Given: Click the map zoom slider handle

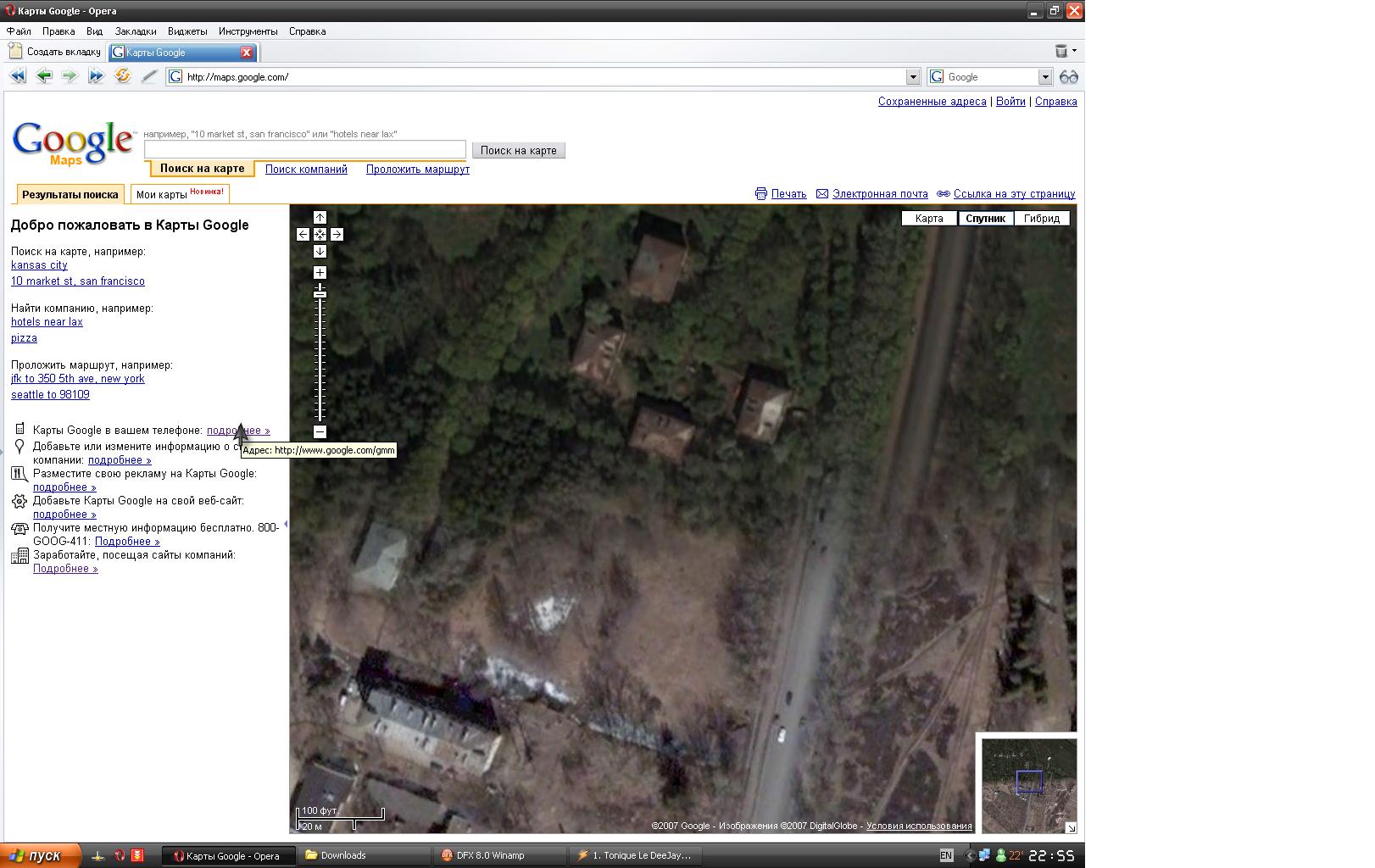Looking at the screenshot, I should pyautogui.click(x=320, y=294).
